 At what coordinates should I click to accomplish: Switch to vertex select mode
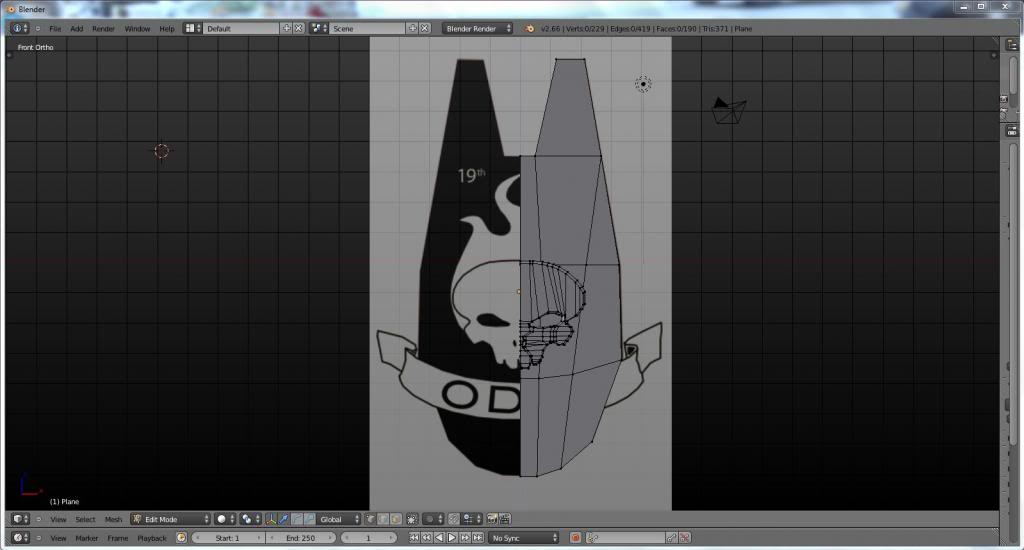click(370, 519)
